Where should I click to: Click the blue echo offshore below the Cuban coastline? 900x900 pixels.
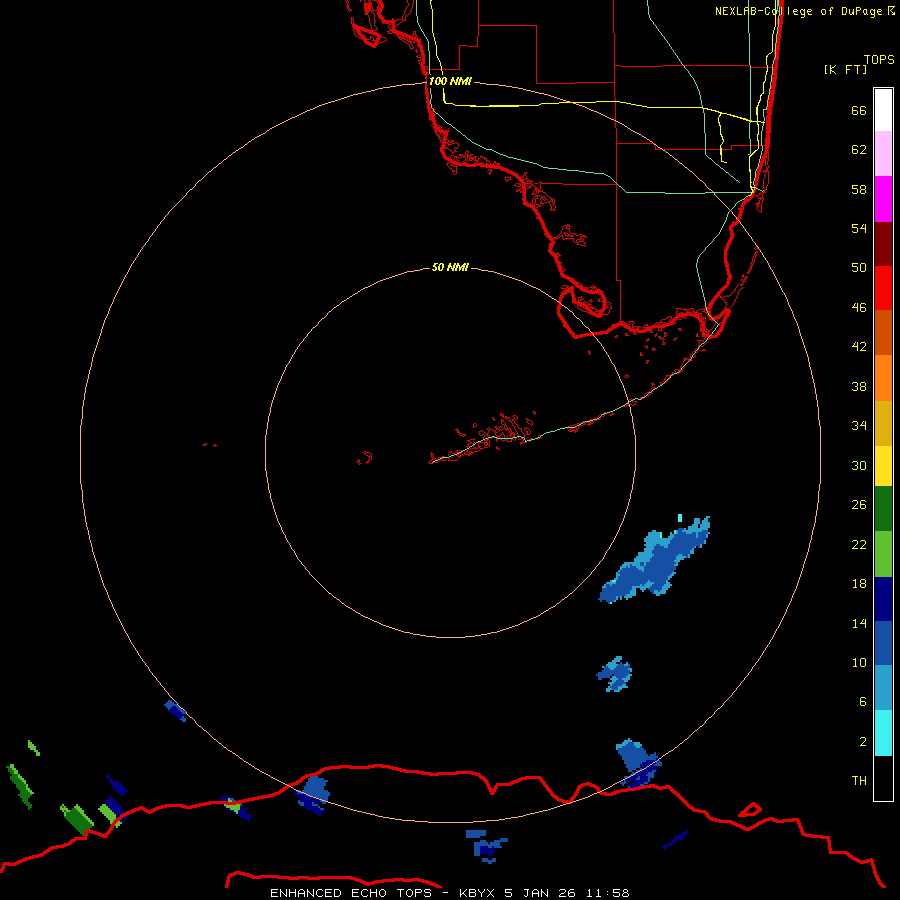click(487, 846)
